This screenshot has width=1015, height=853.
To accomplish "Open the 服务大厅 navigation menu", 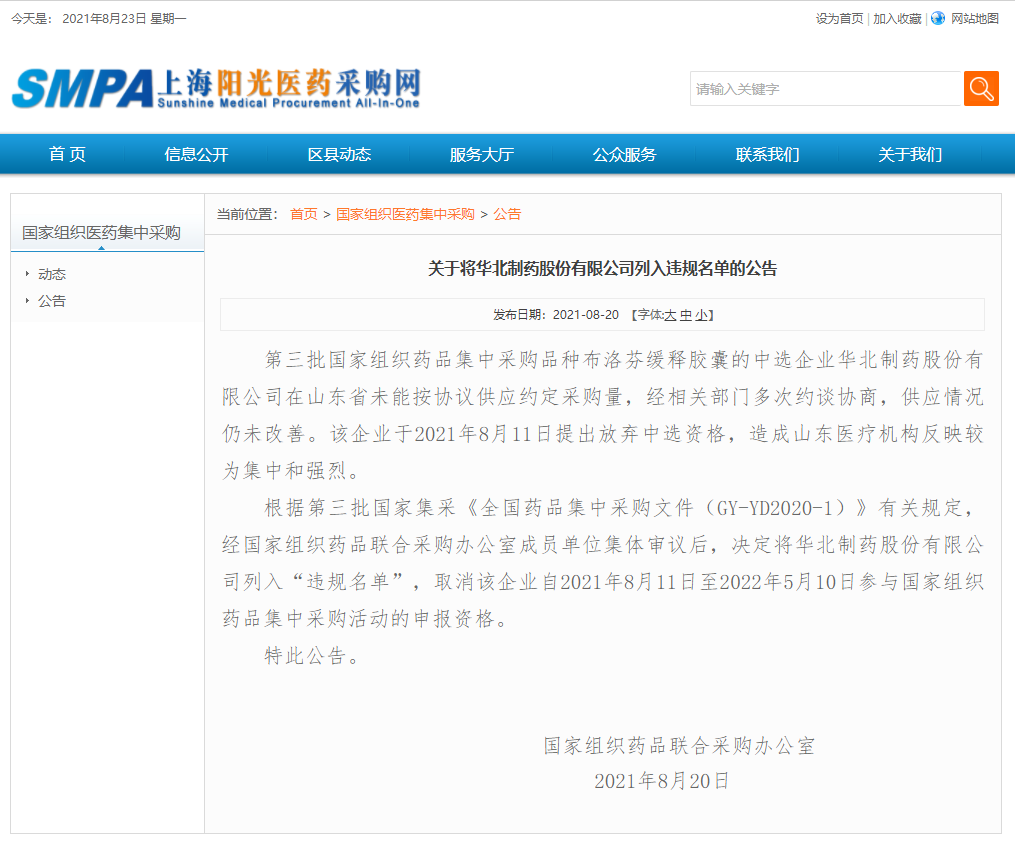I will pyautogui.click(x=482, y=154).
